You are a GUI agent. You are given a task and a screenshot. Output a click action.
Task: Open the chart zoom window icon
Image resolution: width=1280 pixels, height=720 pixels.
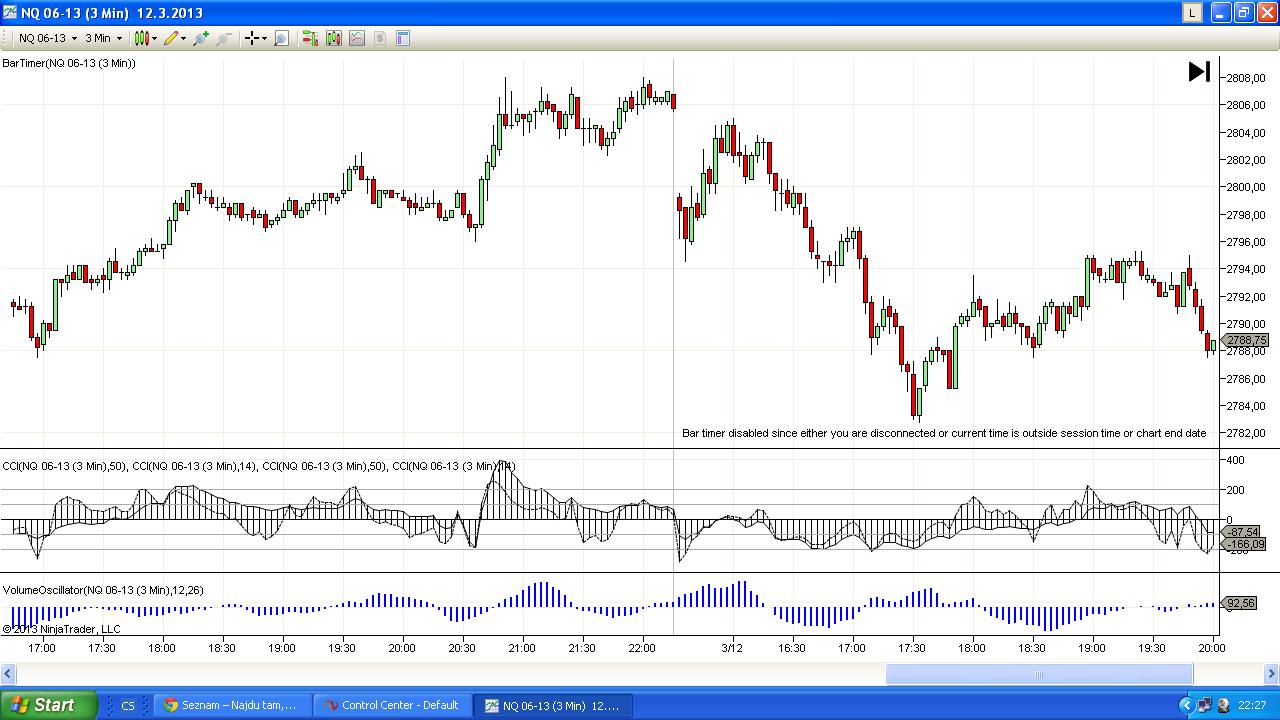[281, 38]
